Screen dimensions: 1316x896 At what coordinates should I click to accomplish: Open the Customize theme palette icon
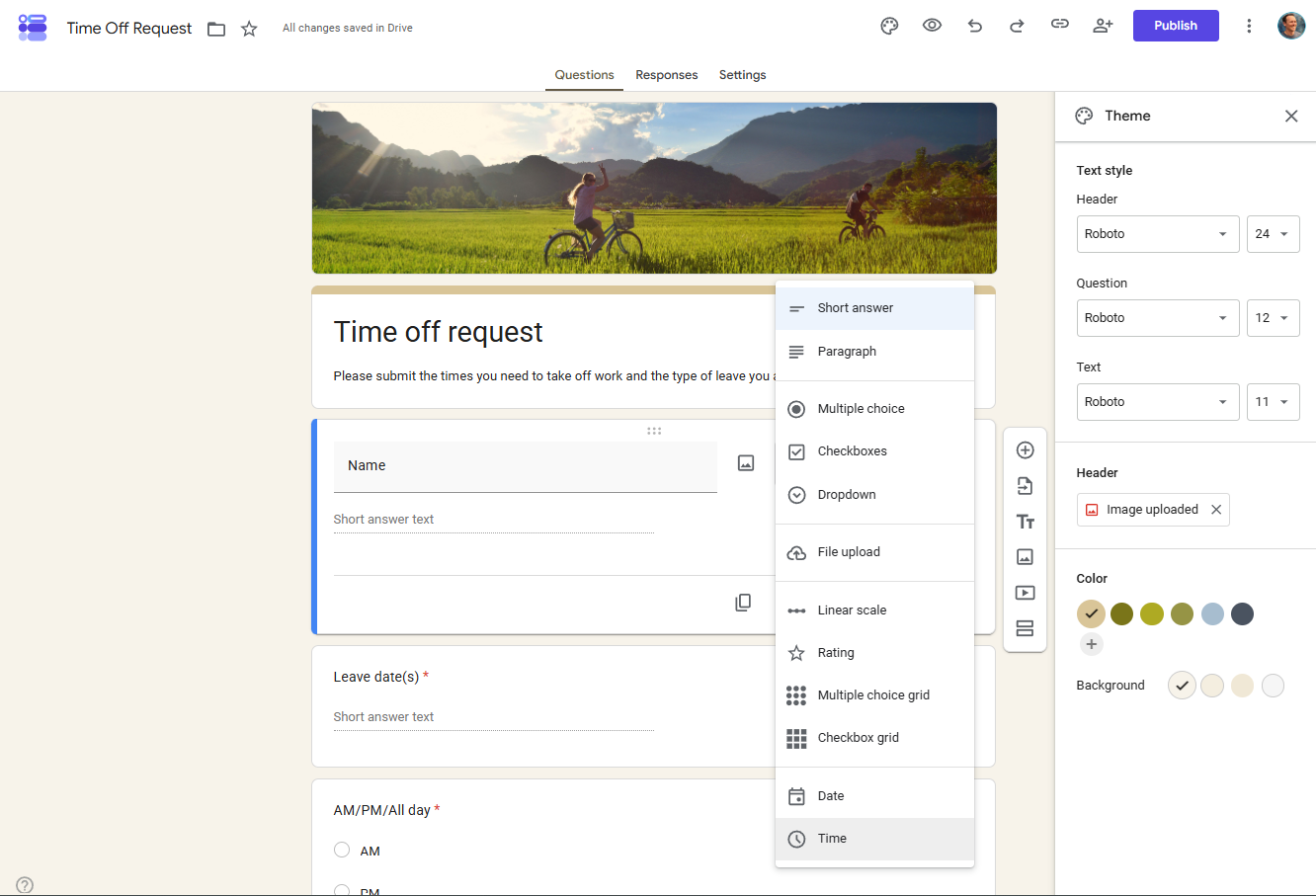[889, 26]
